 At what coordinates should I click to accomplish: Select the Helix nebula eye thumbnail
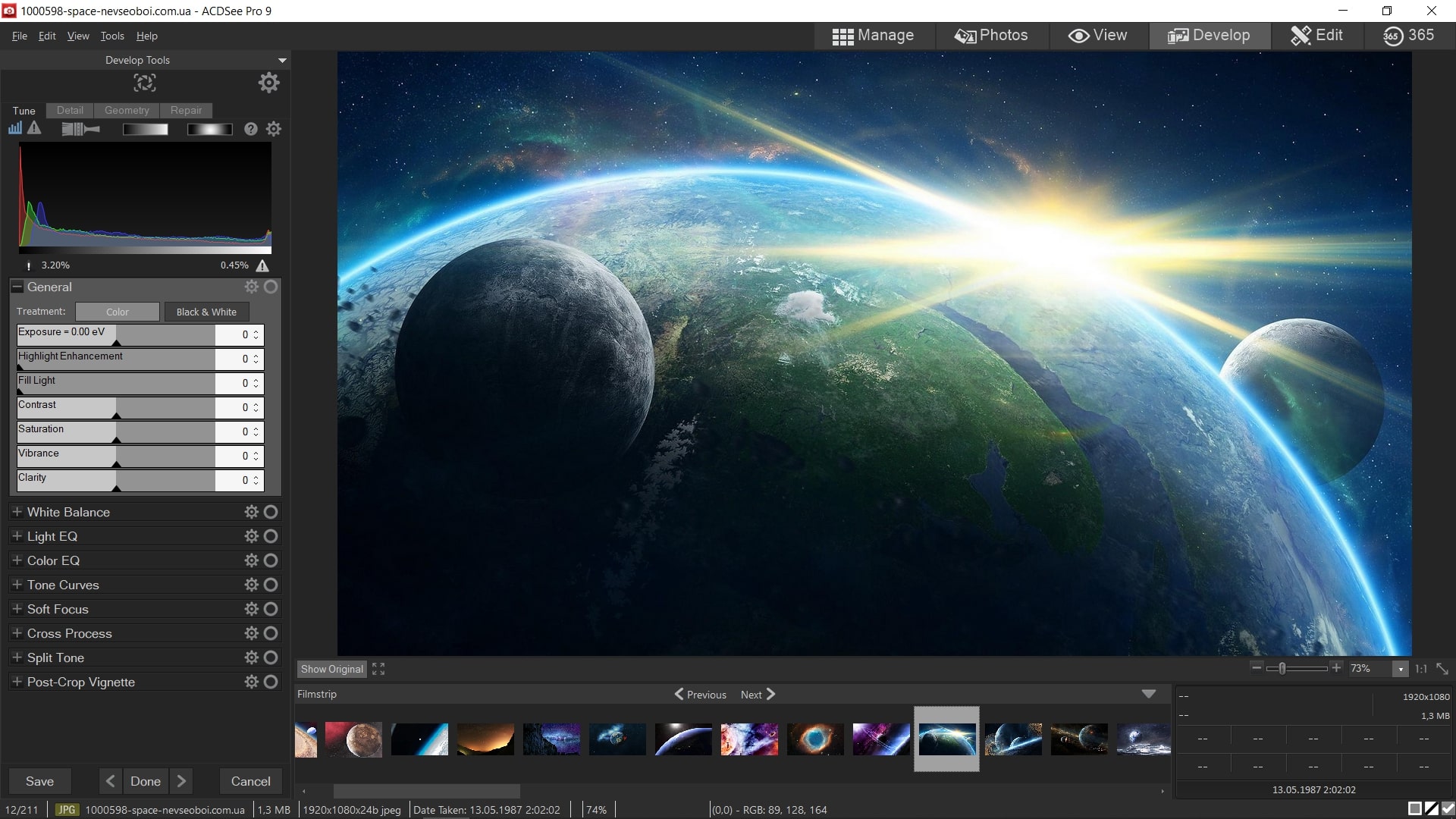point(815,739)
